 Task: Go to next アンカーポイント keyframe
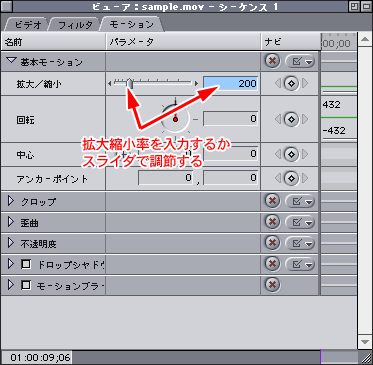305,178
